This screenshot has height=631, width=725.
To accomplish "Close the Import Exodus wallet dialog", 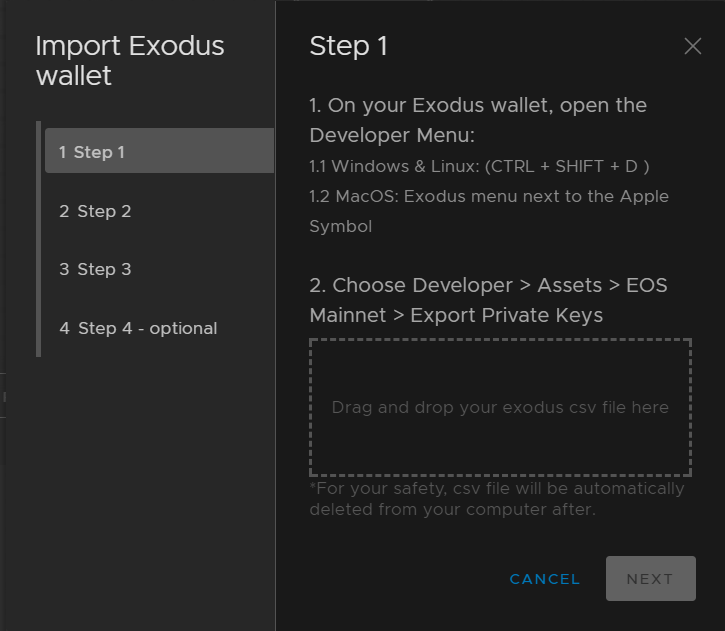I will (x=692, y=47).
